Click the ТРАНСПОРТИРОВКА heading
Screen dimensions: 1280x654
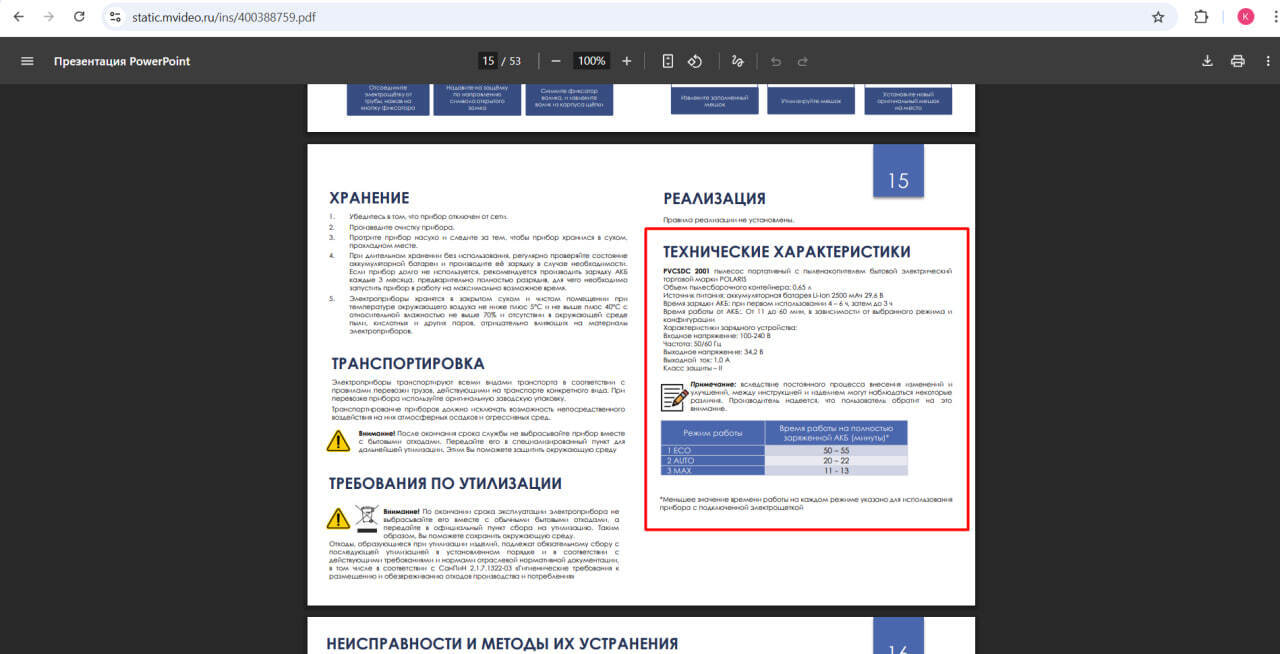pos(407,363)
